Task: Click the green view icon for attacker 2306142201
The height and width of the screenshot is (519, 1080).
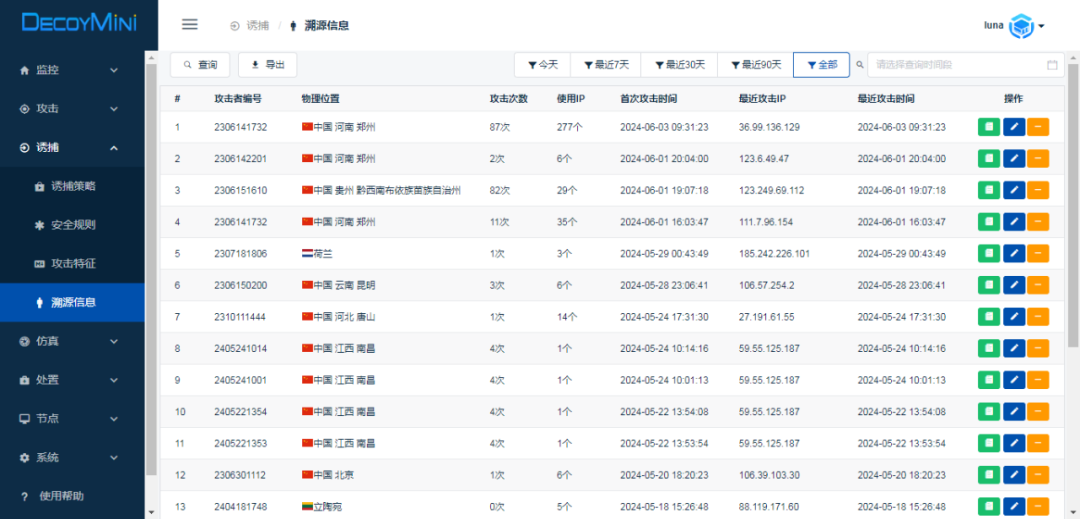Action: coord(989,159)
